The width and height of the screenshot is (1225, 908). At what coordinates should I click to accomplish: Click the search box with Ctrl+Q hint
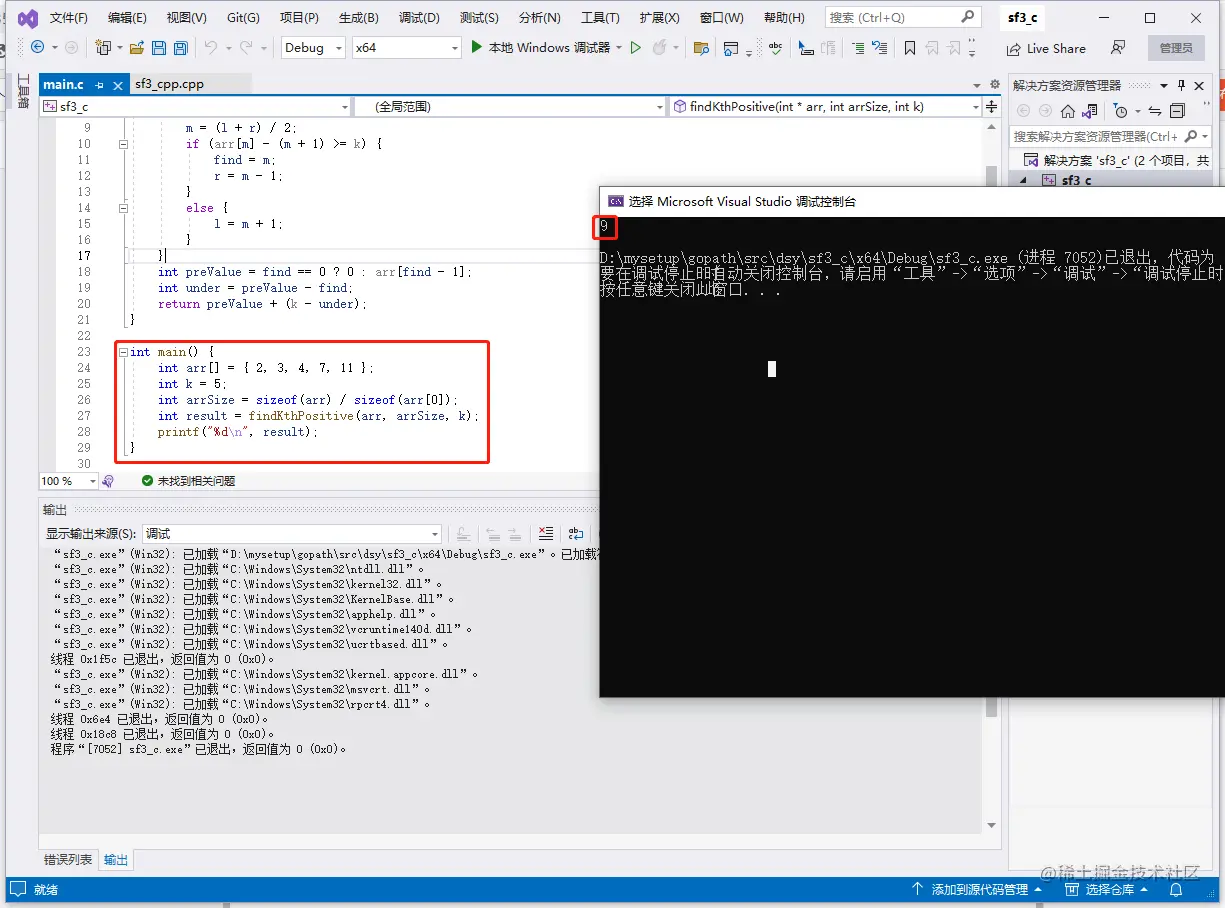(x=902, y=17)
